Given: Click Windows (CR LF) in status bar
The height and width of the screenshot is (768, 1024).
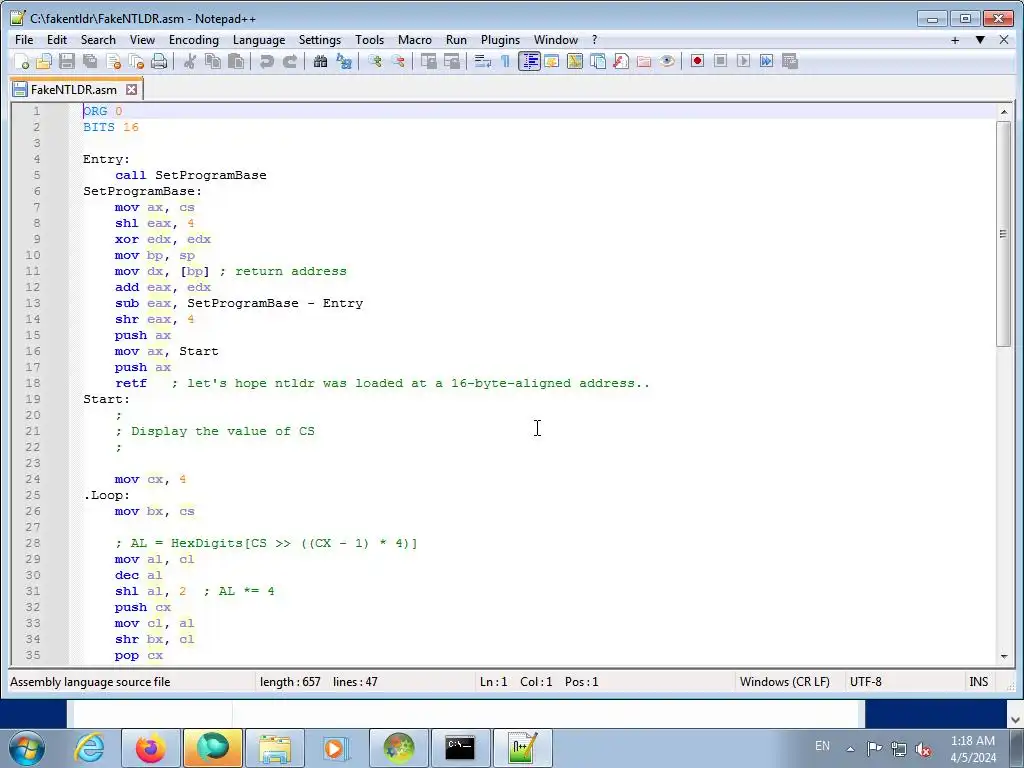Looking at the screenshot, I should click(784, 682).
